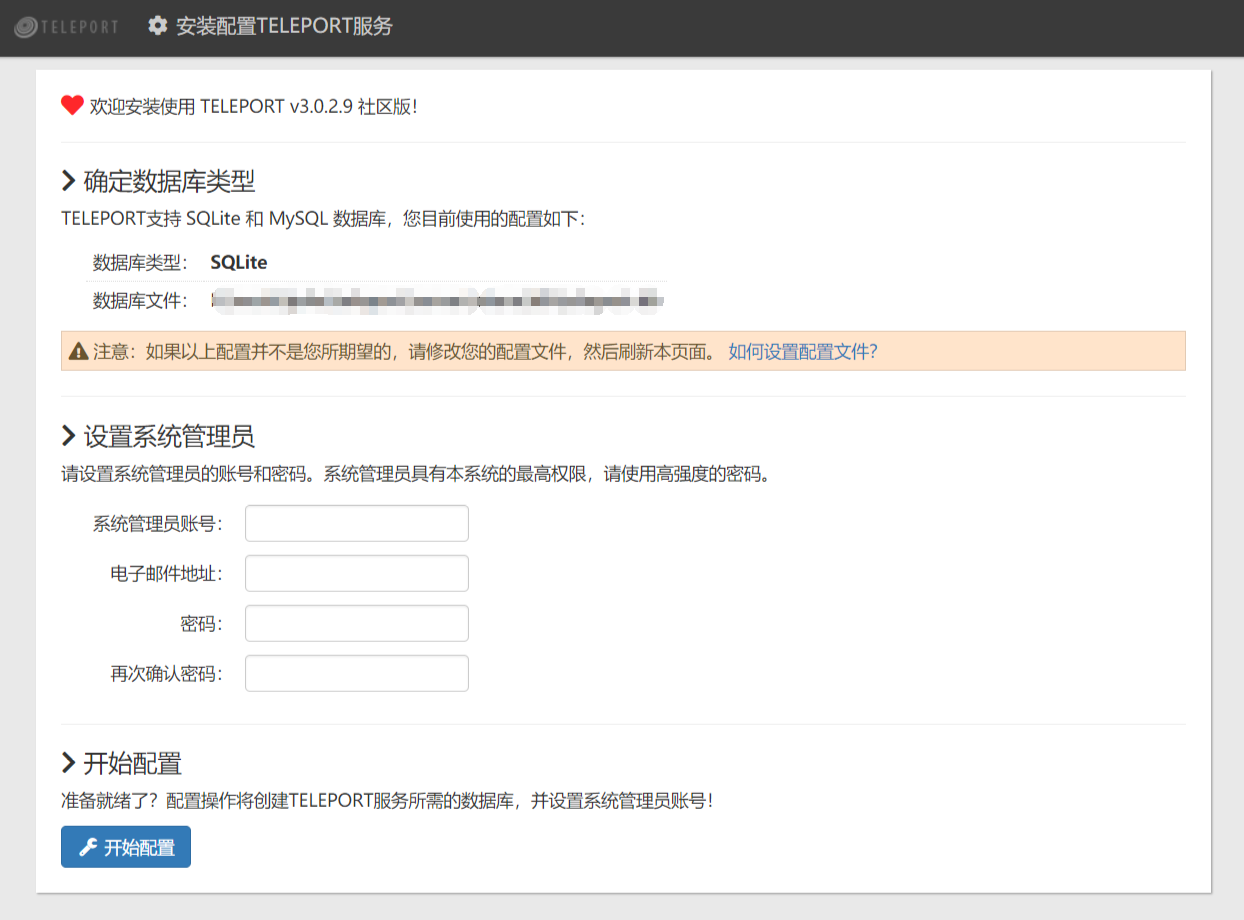
Task: Click the blurred database file path
Action: tap(437, 299)
